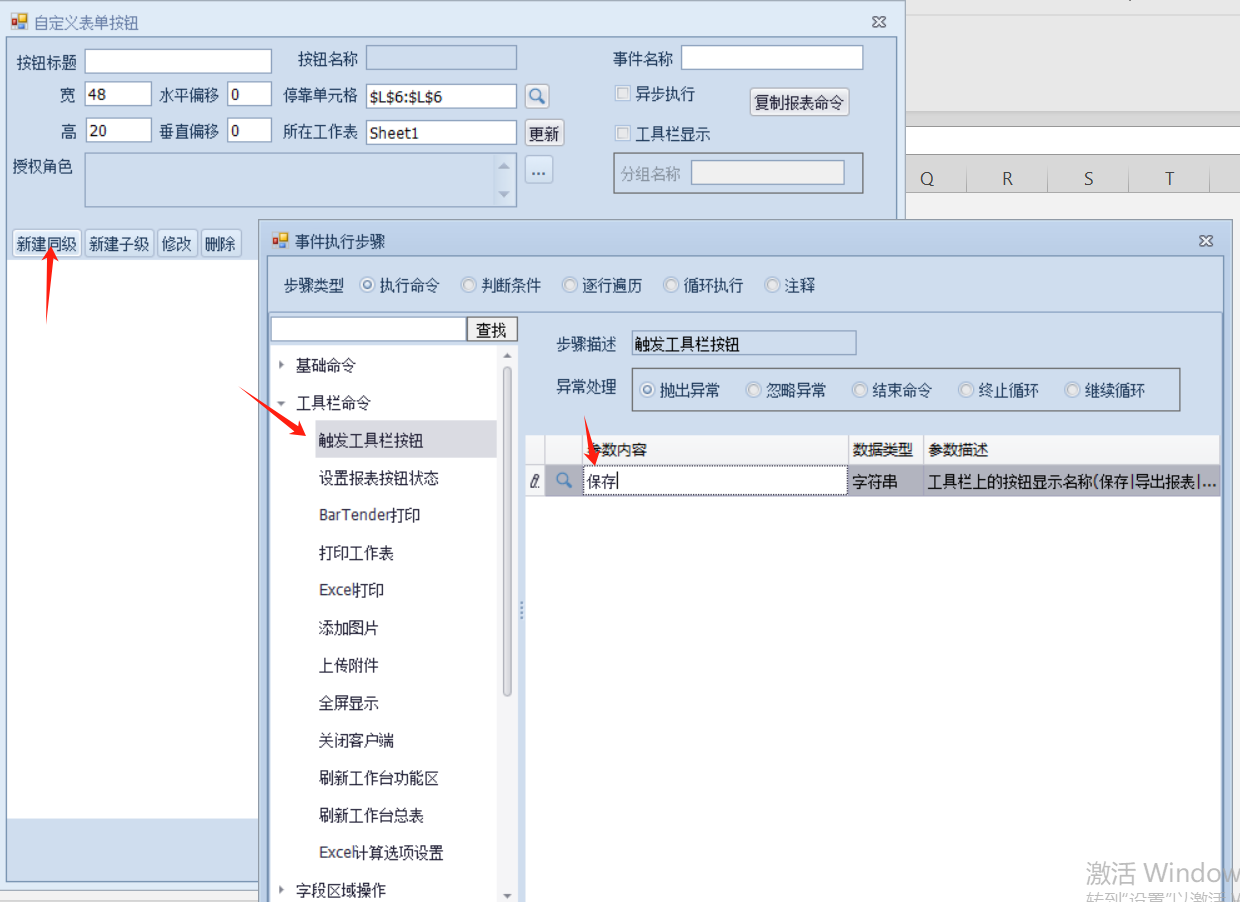Click the ellipsis button next to 授权角色
The height and width of the screenshot is (902, 1240).
pyautogui.click(x=538, y=171)
